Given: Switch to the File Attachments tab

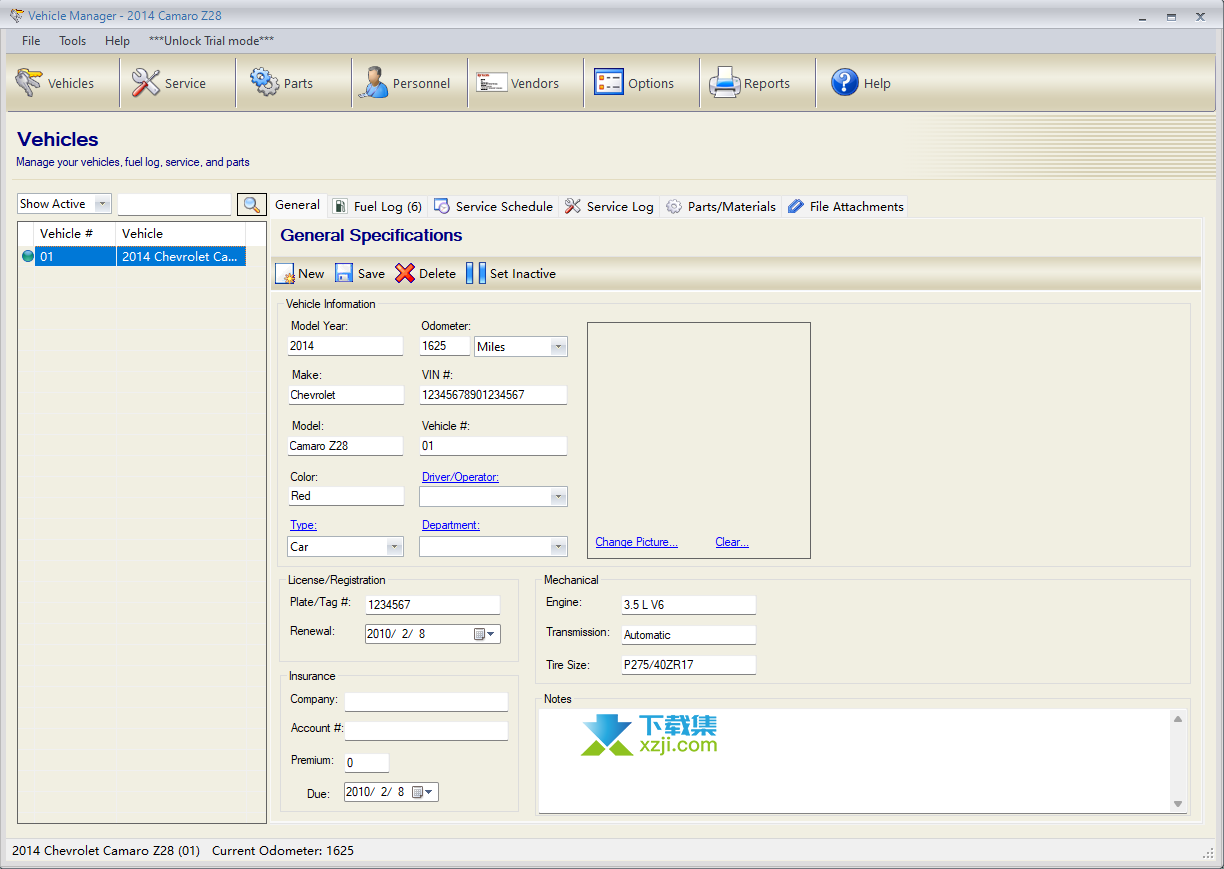Looking at the screenshot, I should tap(846, 206).
